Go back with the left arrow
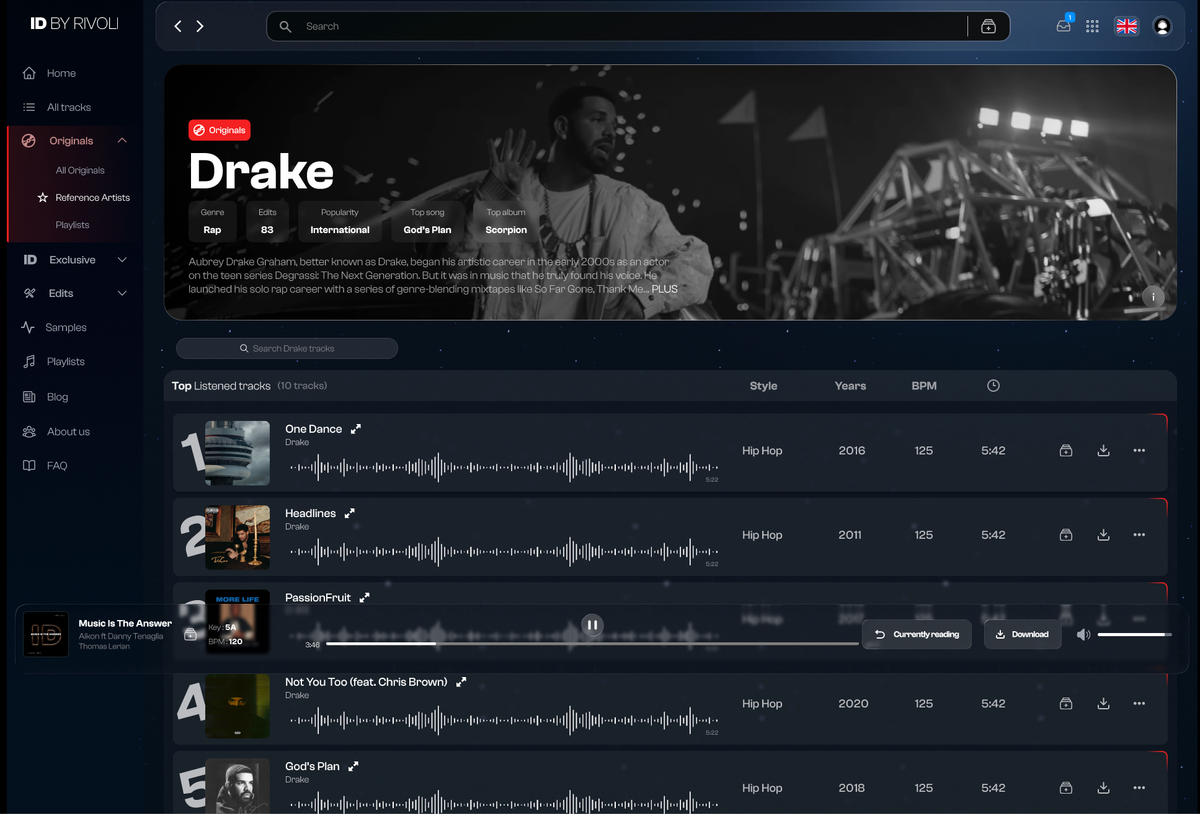Screen dimensions: 1200x814 (x=178, y=26)
